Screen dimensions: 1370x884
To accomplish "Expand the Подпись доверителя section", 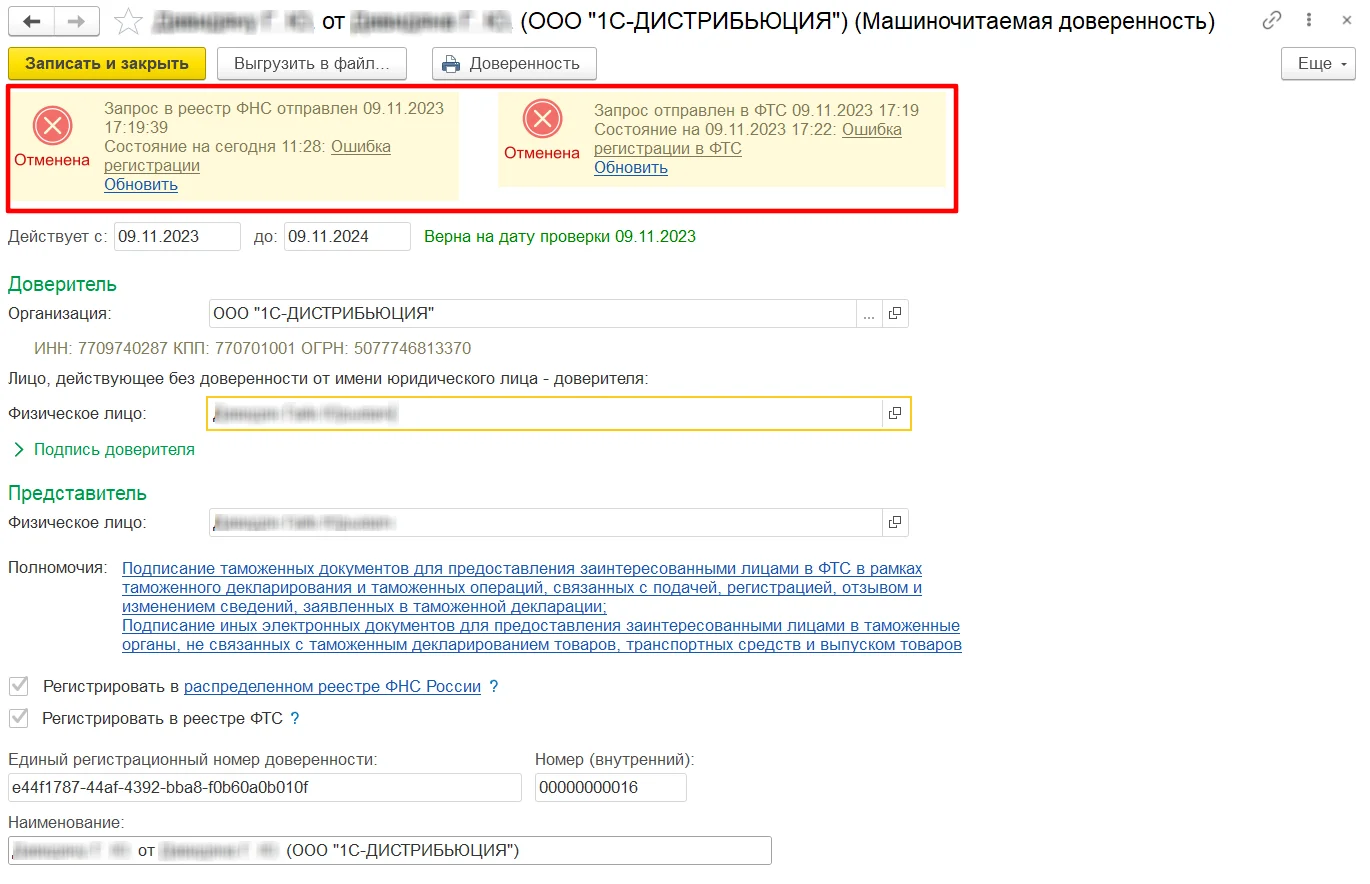I will 104,450.
